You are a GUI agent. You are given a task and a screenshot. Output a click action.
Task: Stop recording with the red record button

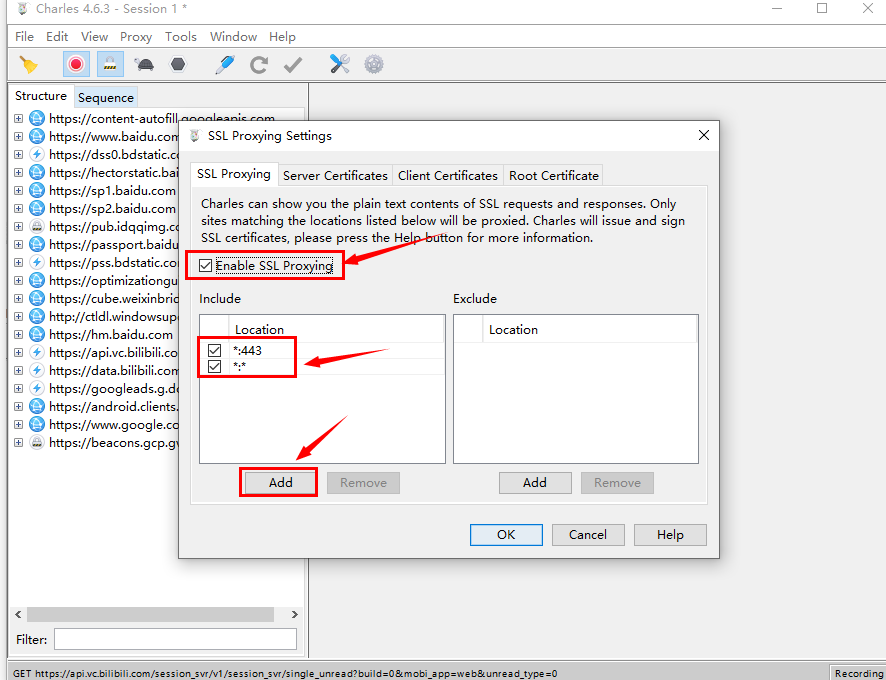(x=76, y=64)
